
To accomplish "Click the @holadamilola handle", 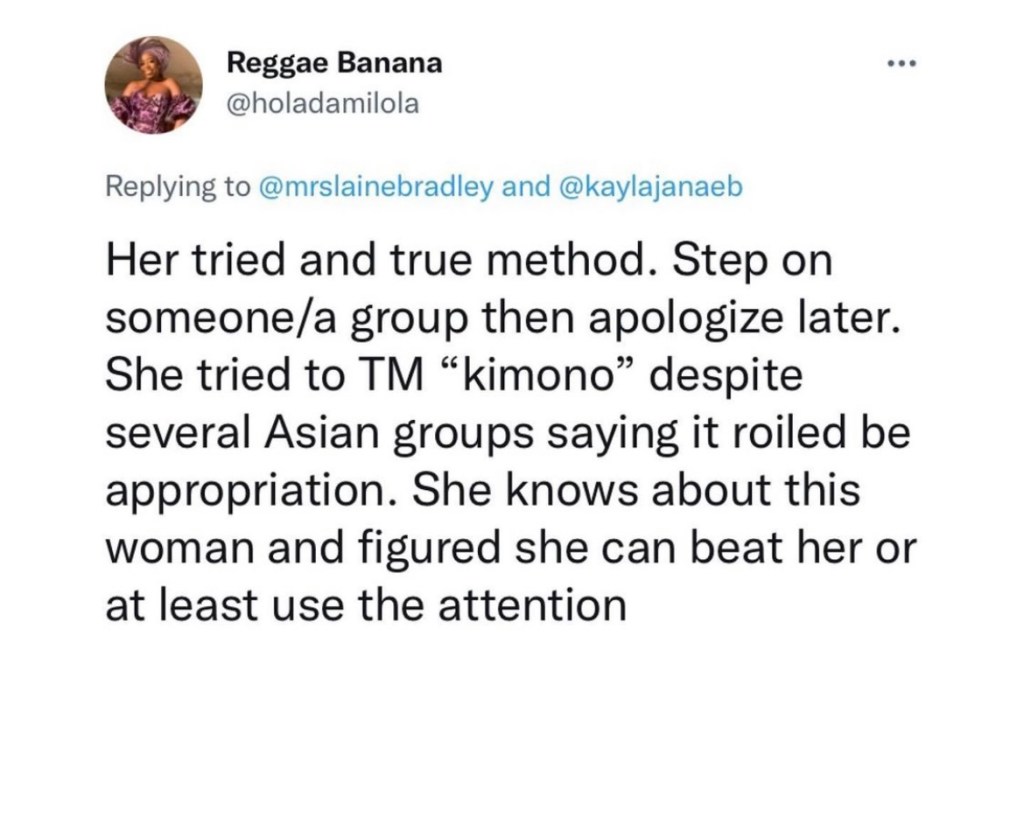I will [324, 104].
